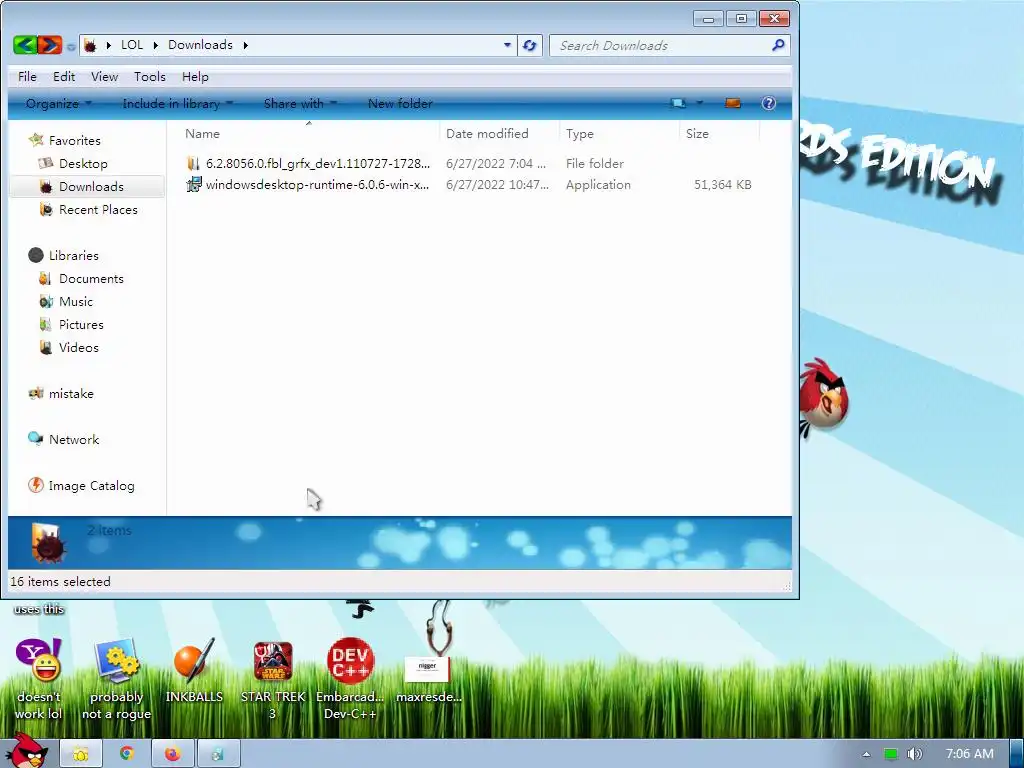Open the recent locations dropdown beside nav arrows
The image size is (1024, 768).
point(71,46)
